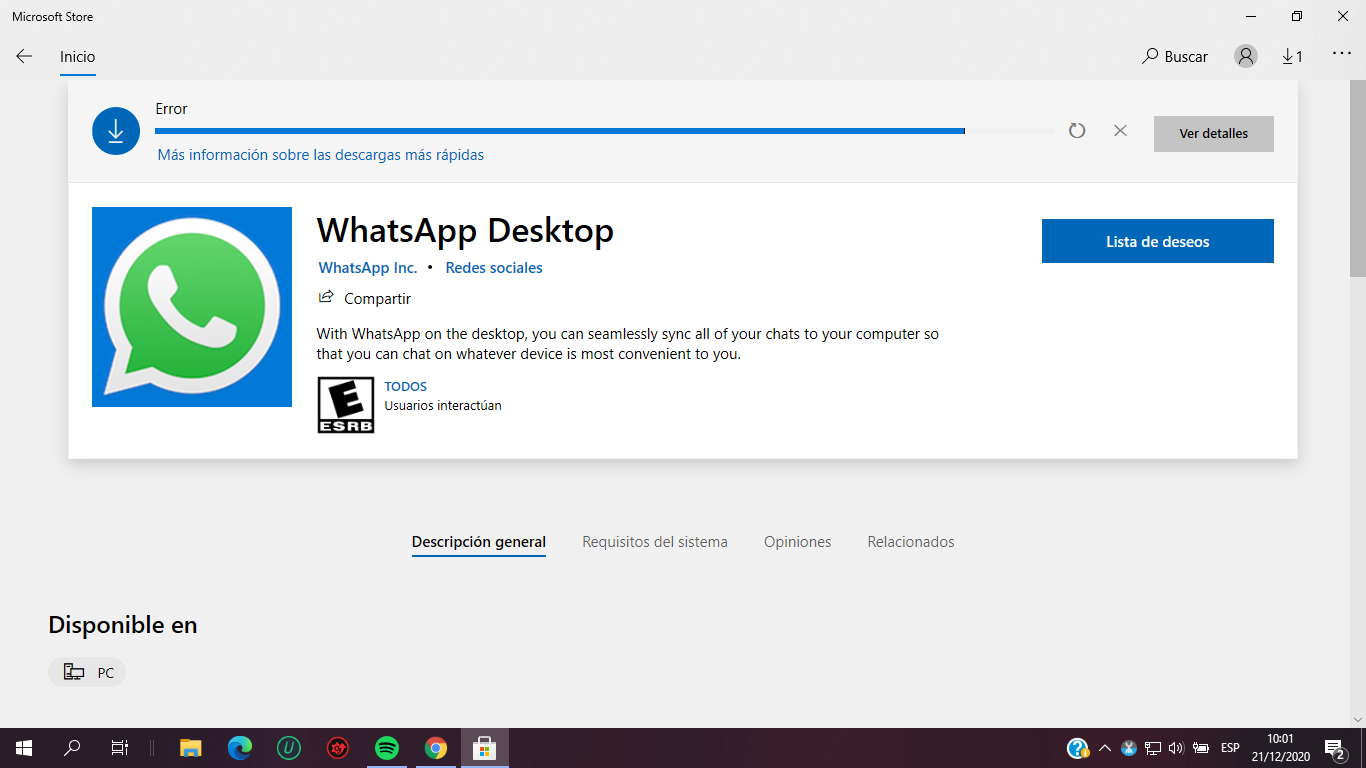Open the notifications action center
The width and height of the screenshot is (1366, 768).
click(1335, 748)
